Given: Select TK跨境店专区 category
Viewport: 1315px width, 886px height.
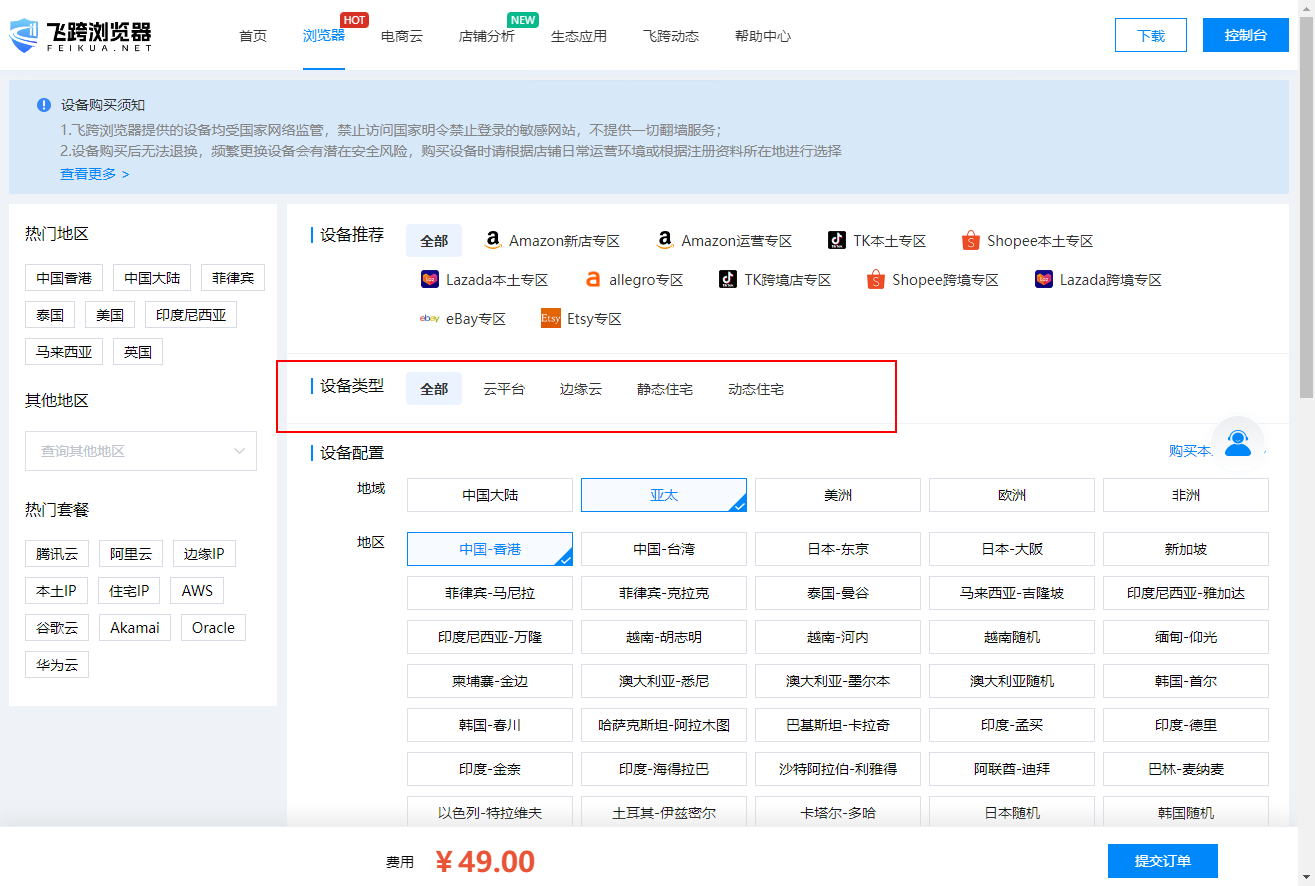Looking at the screenshot, I should [775, 280].
